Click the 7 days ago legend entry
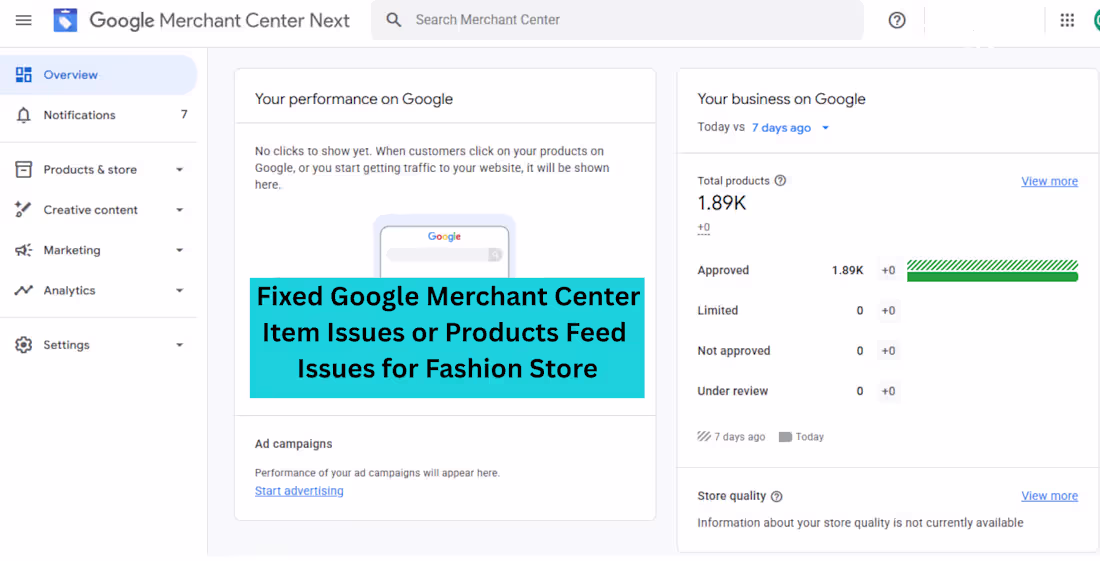This screenshot has height=561, width=1100. point(731,437)
